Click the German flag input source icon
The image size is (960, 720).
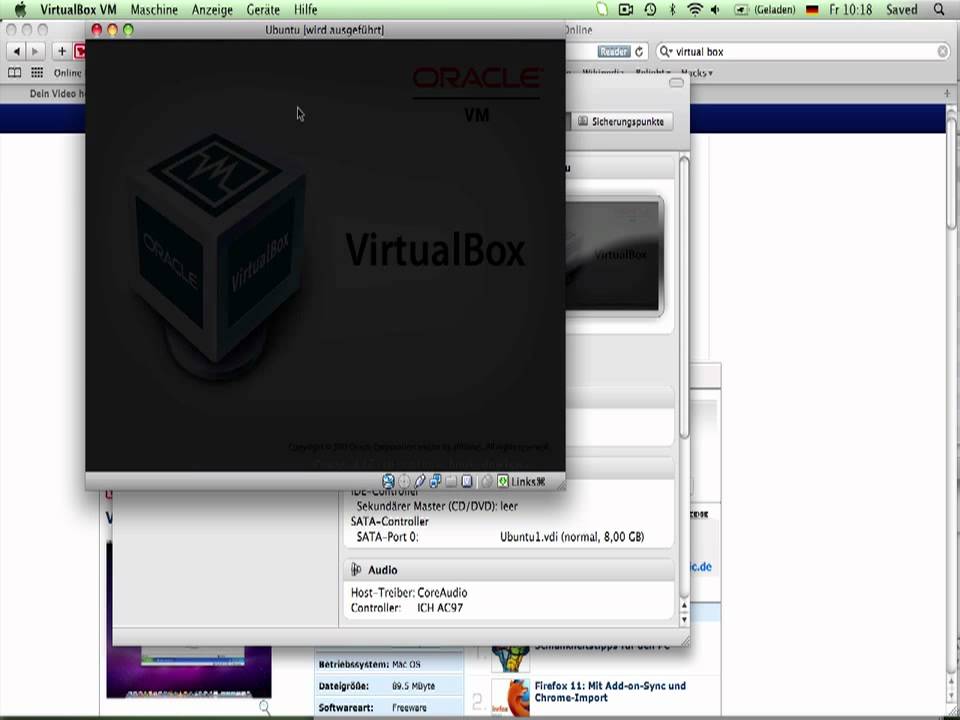point(812,10)
